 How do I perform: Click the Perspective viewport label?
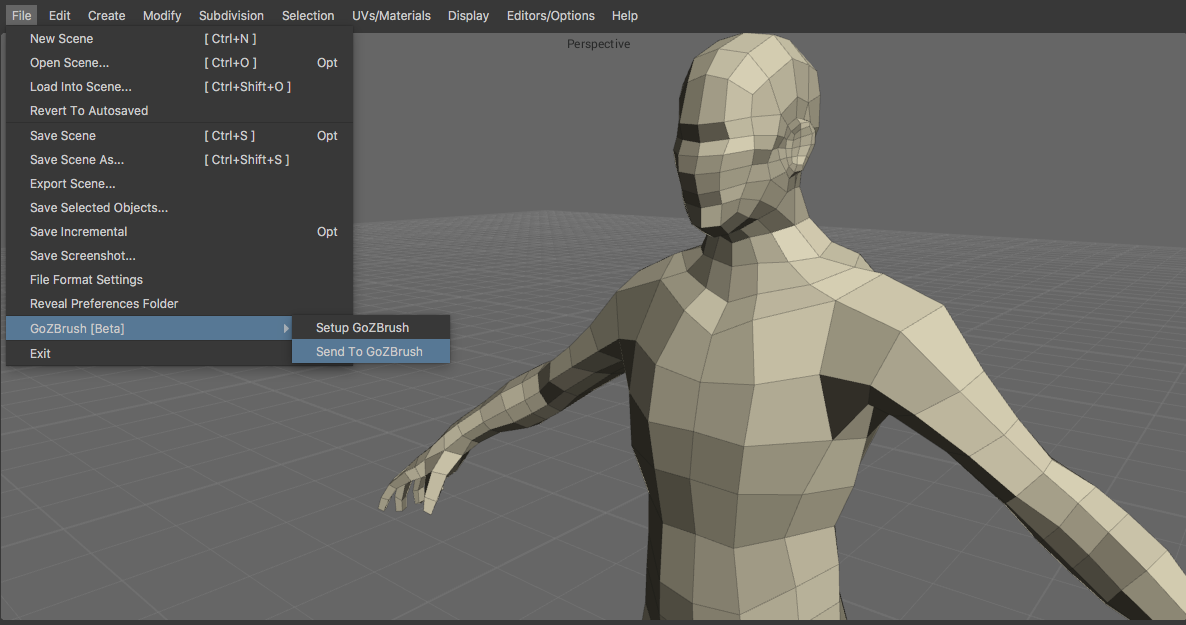598,44
